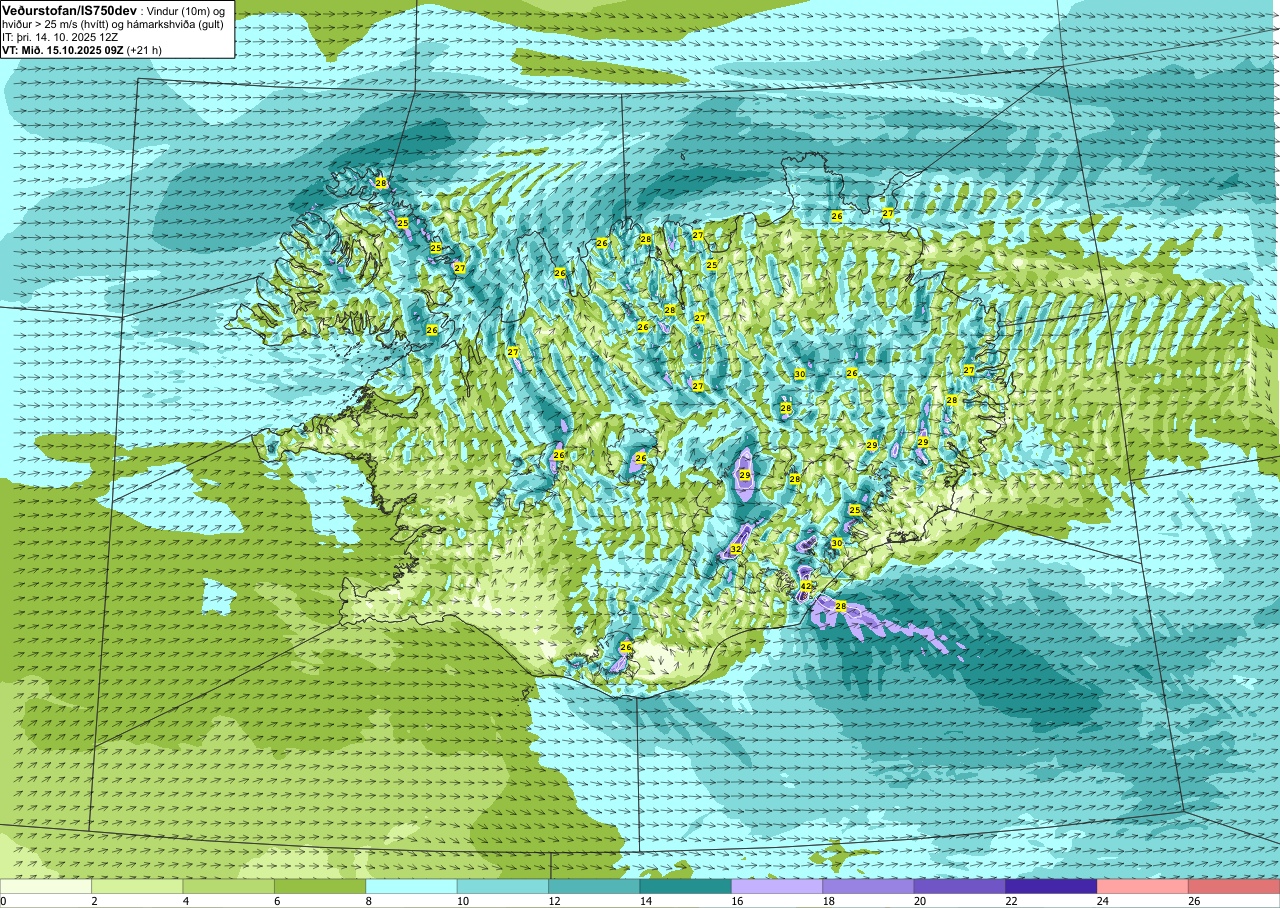Click the yellow gust marker labeled 42
This screenshot has height=908, width=1280.
[x=806, y=586]
